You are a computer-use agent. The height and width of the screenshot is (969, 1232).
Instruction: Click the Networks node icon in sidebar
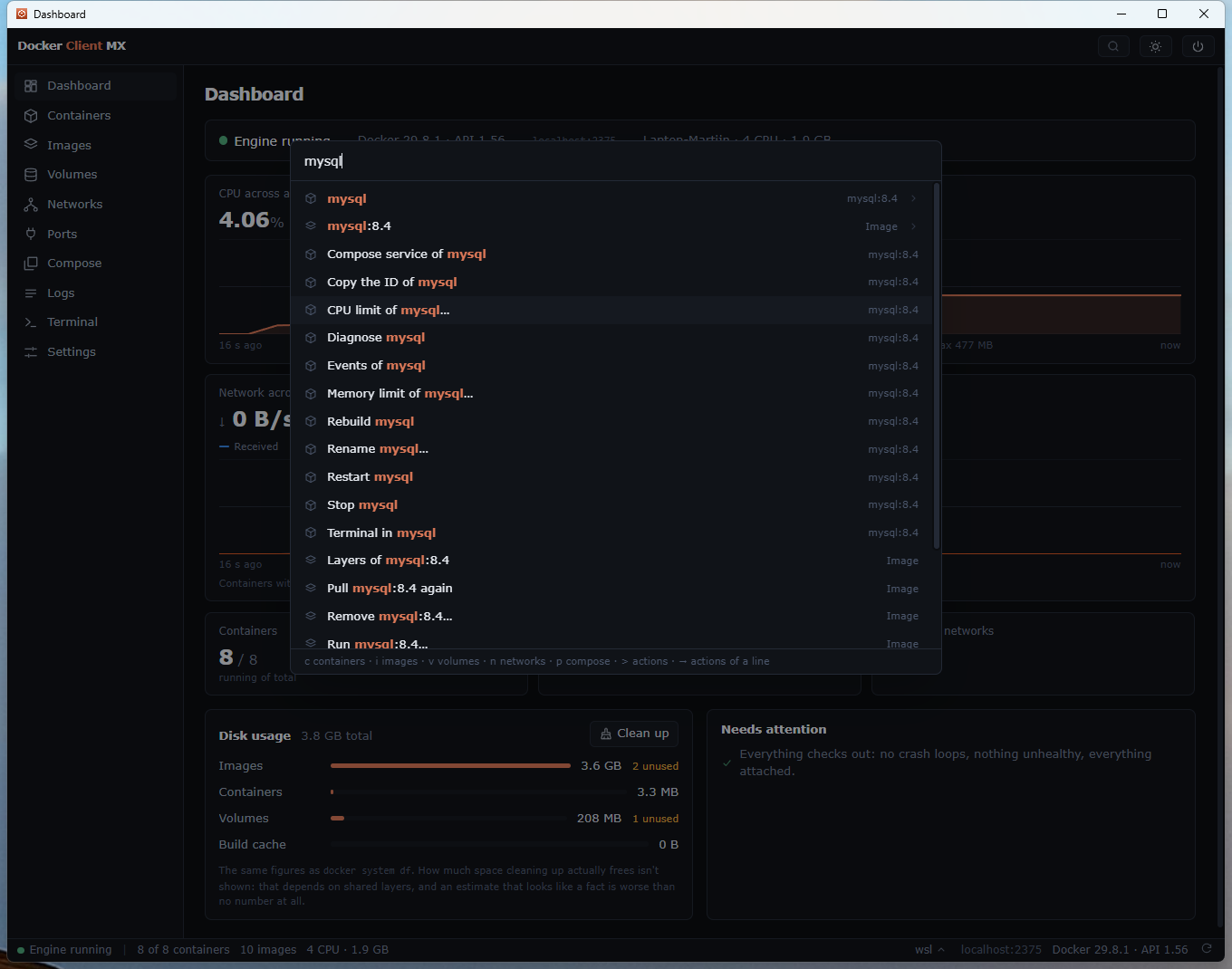(x=31, y=205)
